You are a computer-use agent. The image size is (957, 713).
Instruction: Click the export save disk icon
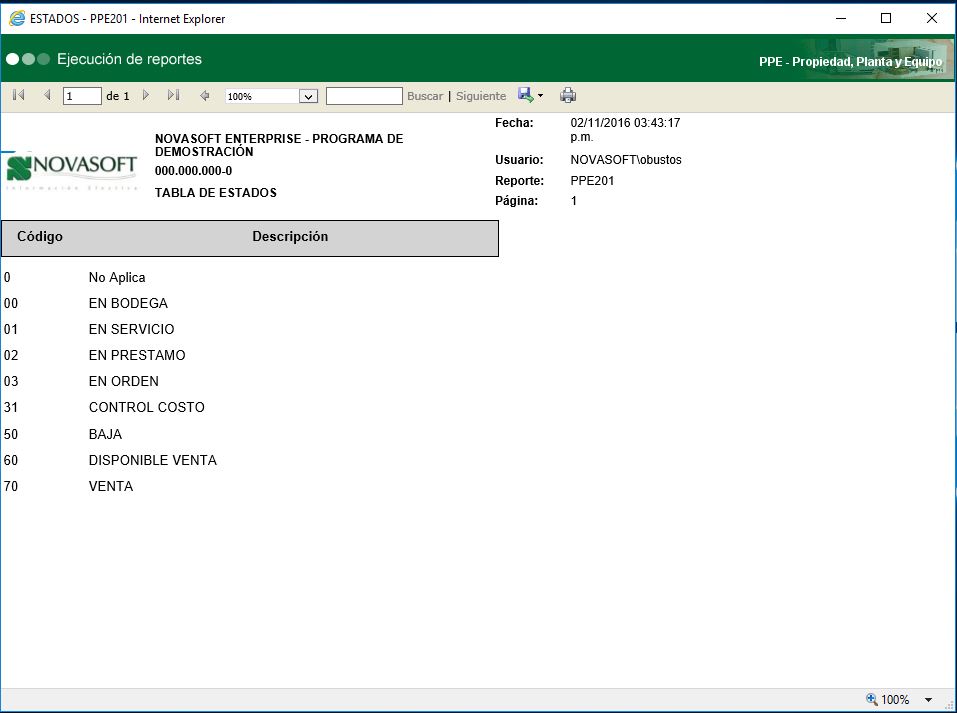[x=525, y=95]
